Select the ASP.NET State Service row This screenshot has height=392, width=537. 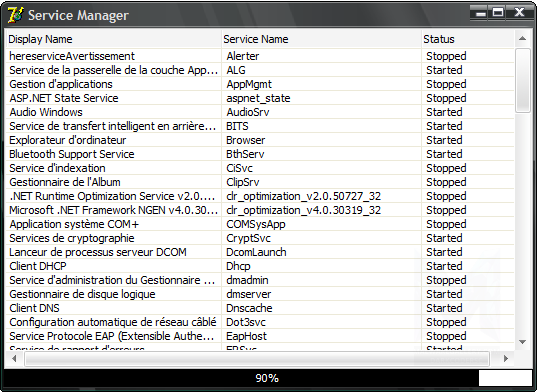point(260,98)
